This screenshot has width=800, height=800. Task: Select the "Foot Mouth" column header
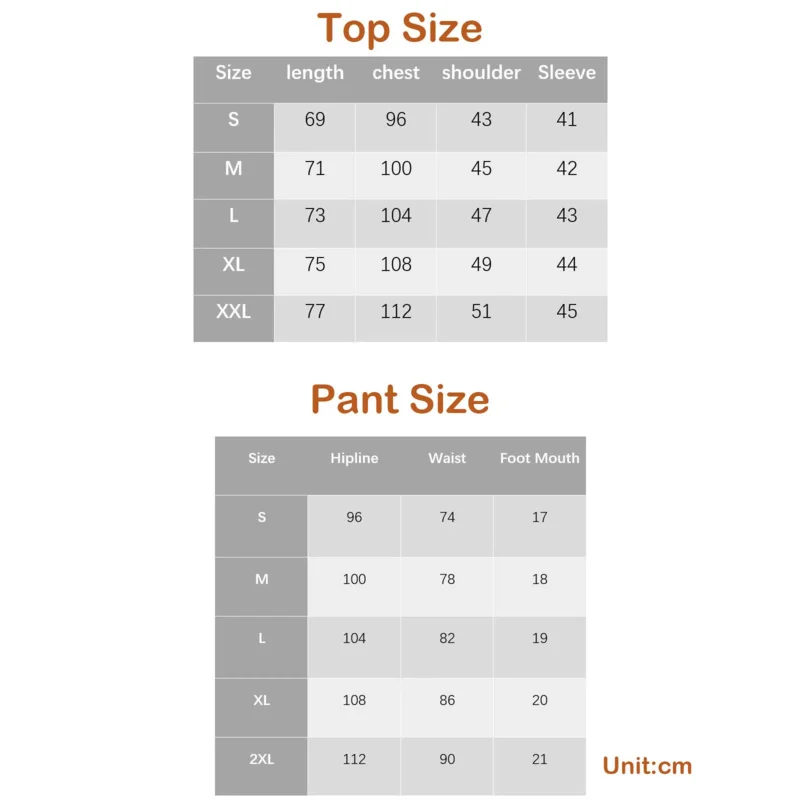point(540,458)
